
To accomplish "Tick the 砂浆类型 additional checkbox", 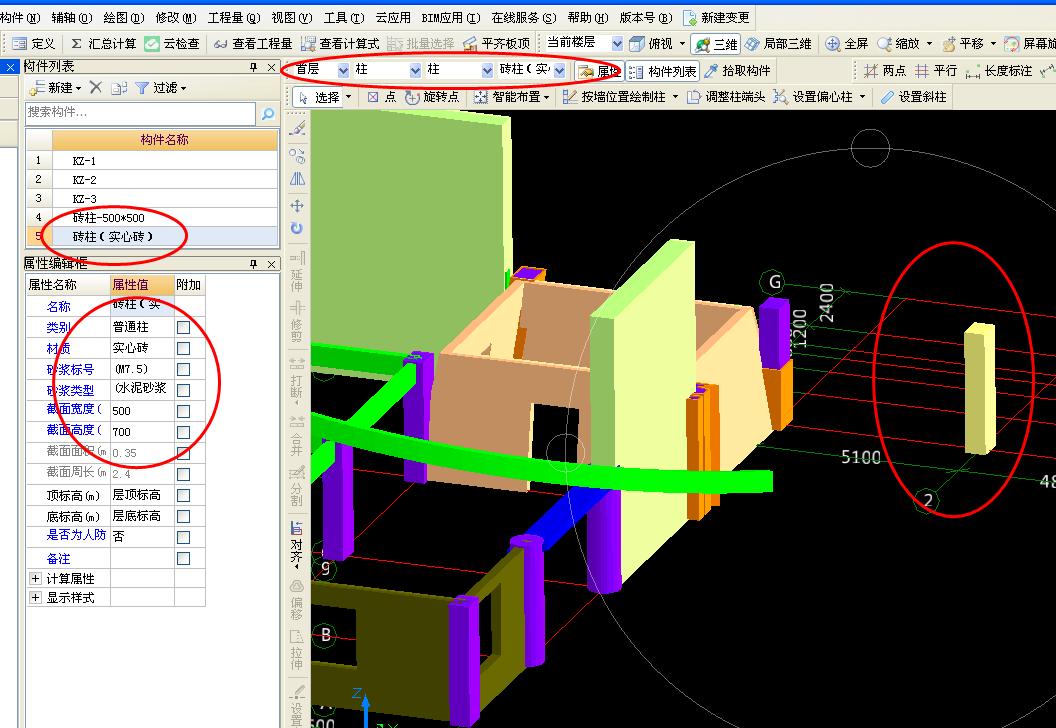I will 183,390.
